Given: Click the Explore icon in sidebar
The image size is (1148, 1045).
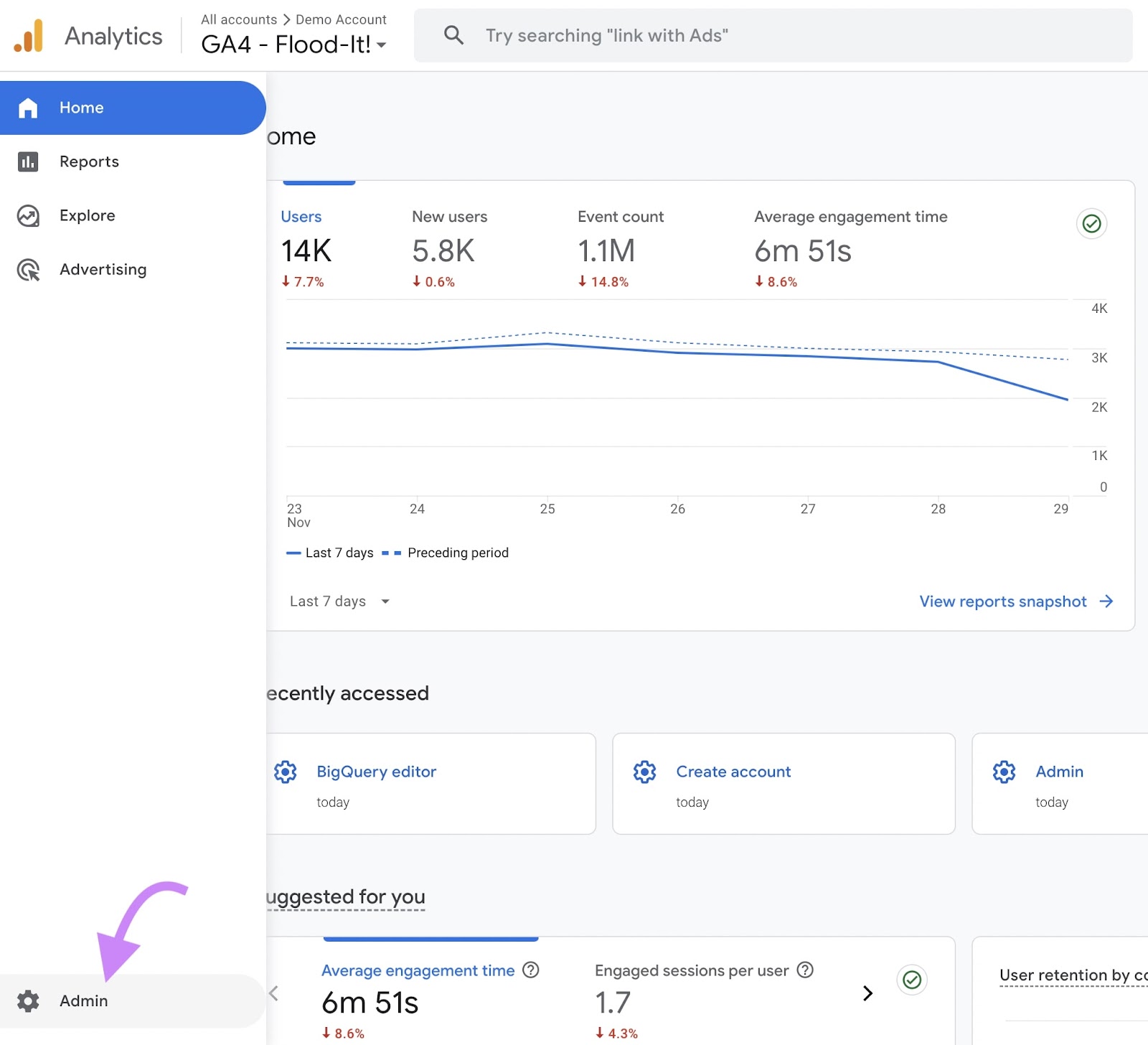Looking at the screenshot, I should 28,215.
